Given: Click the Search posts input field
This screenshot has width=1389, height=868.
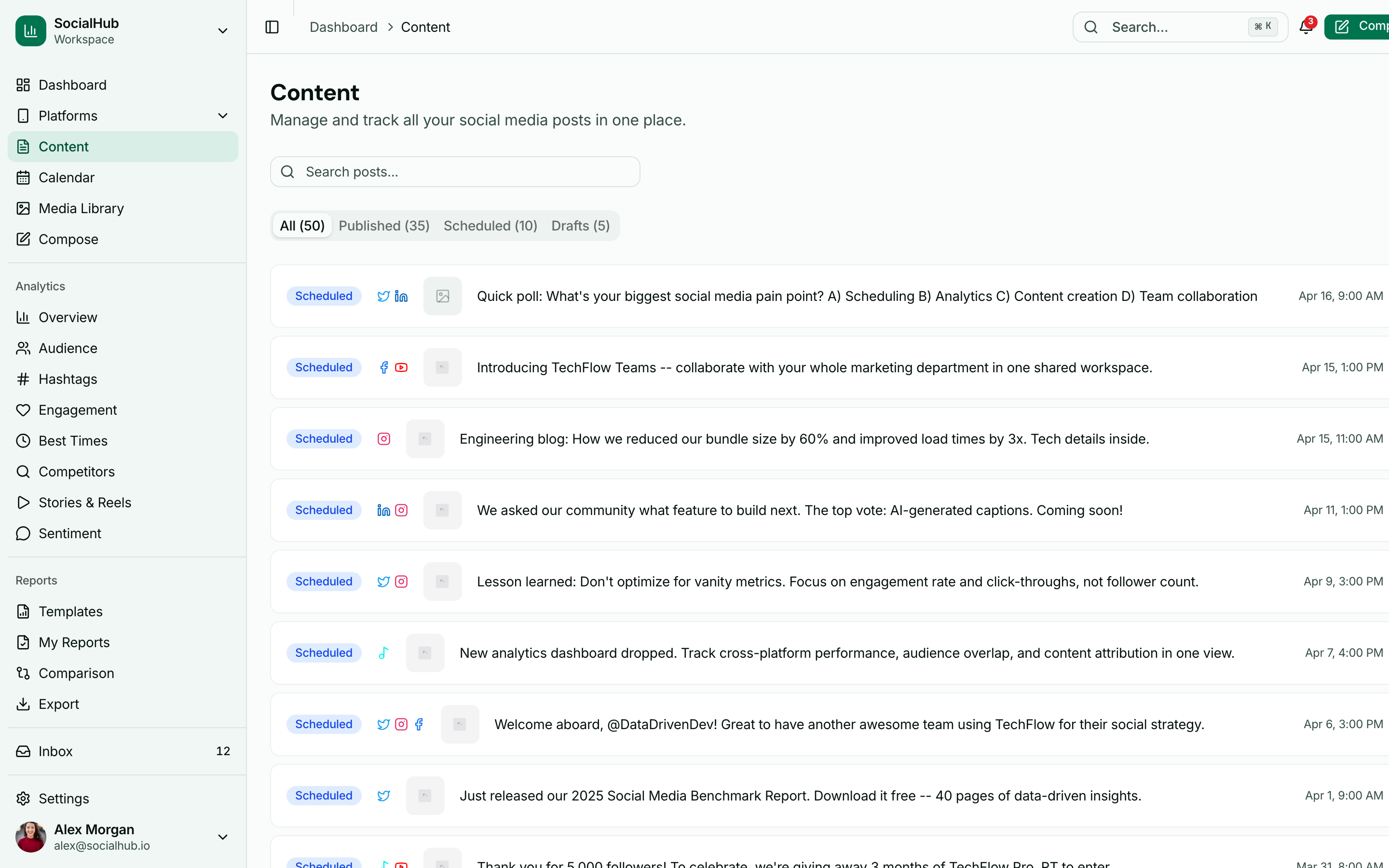Looking at the screenshot, I should coord(454,171).
